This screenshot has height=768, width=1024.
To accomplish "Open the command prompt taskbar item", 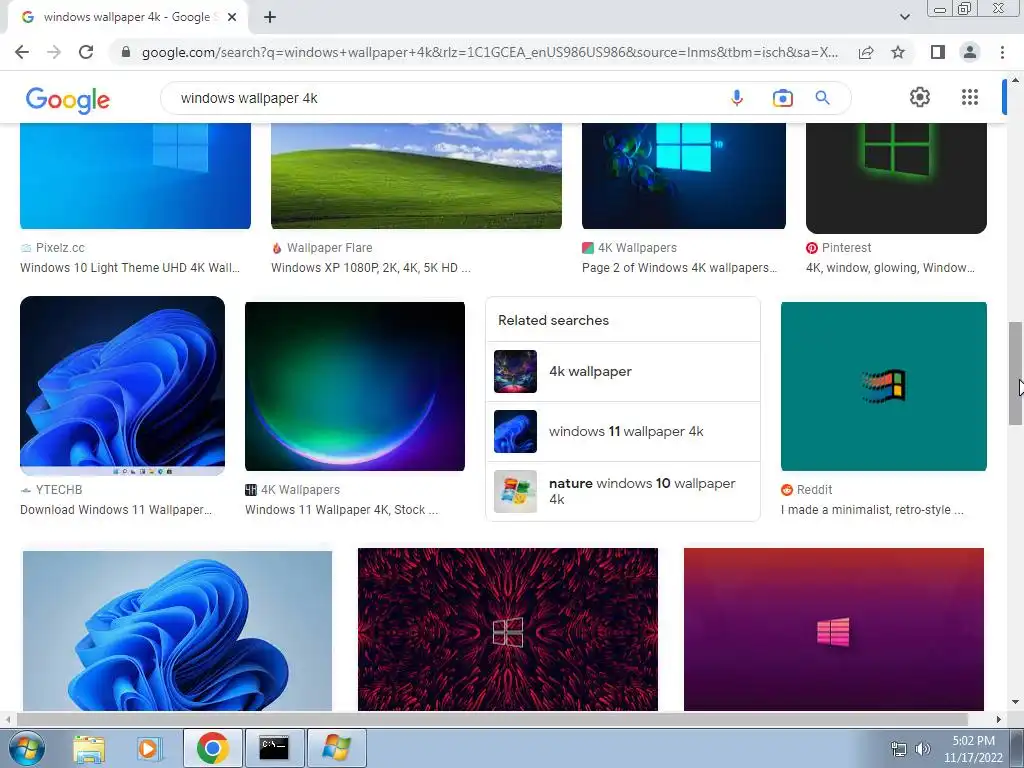I will coord(274,748).
